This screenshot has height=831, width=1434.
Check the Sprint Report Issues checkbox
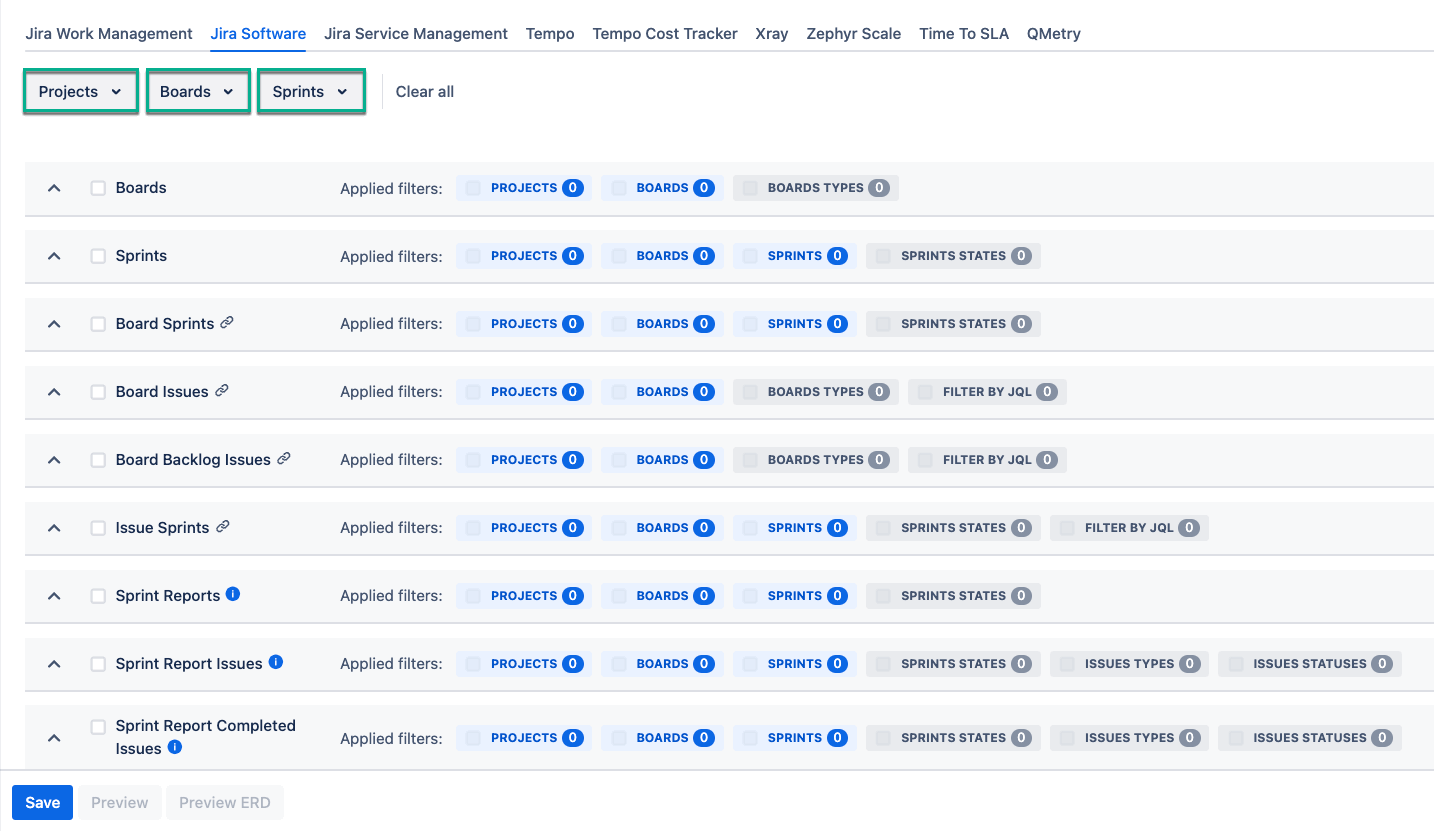click(x=98, y=663)
